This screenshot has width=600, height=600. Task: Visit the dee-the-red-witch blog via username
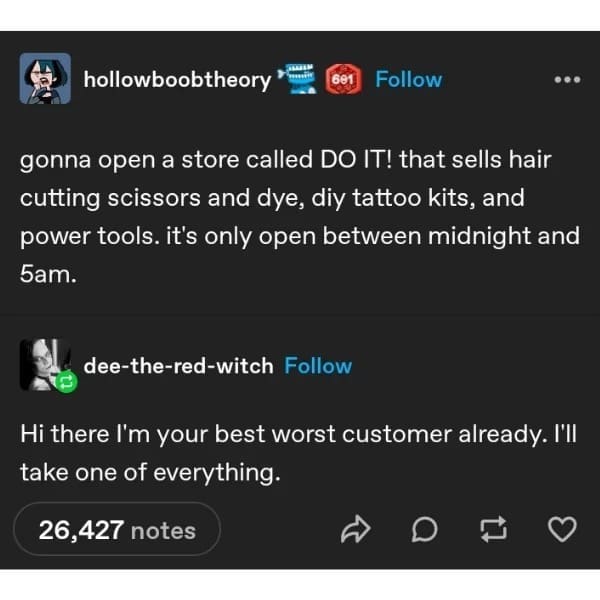(x=178, y=366)
